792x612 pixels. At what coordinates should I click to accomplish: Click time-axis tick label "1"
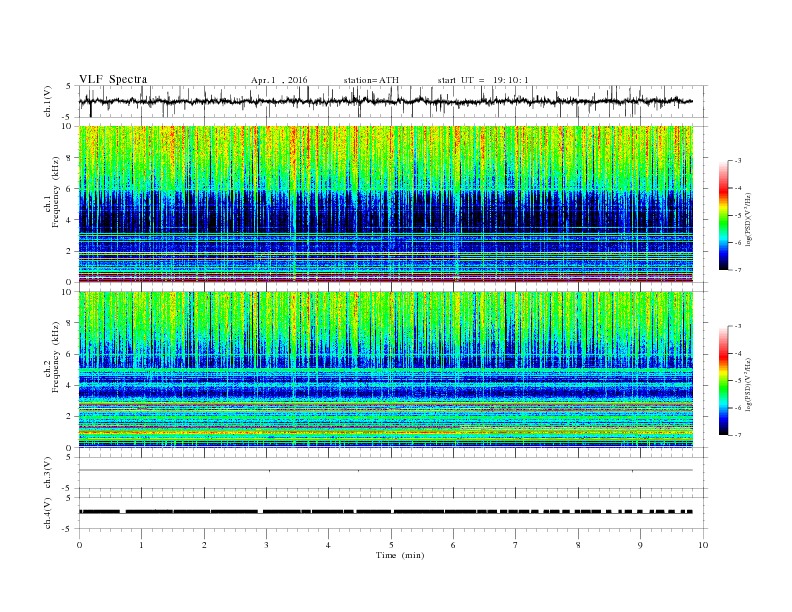tap(141, 545)
